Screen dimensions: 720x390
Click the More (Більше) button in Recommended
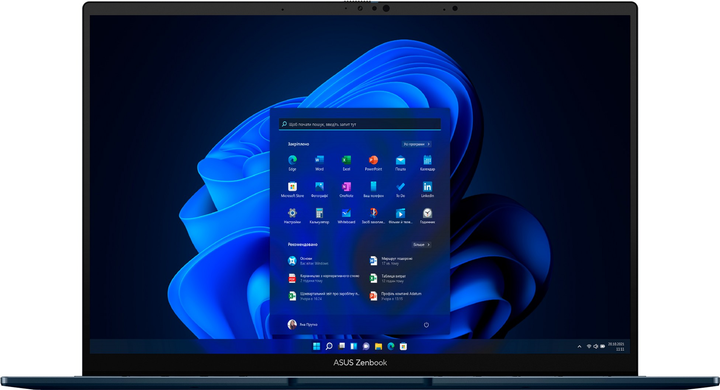pos(421,245)
